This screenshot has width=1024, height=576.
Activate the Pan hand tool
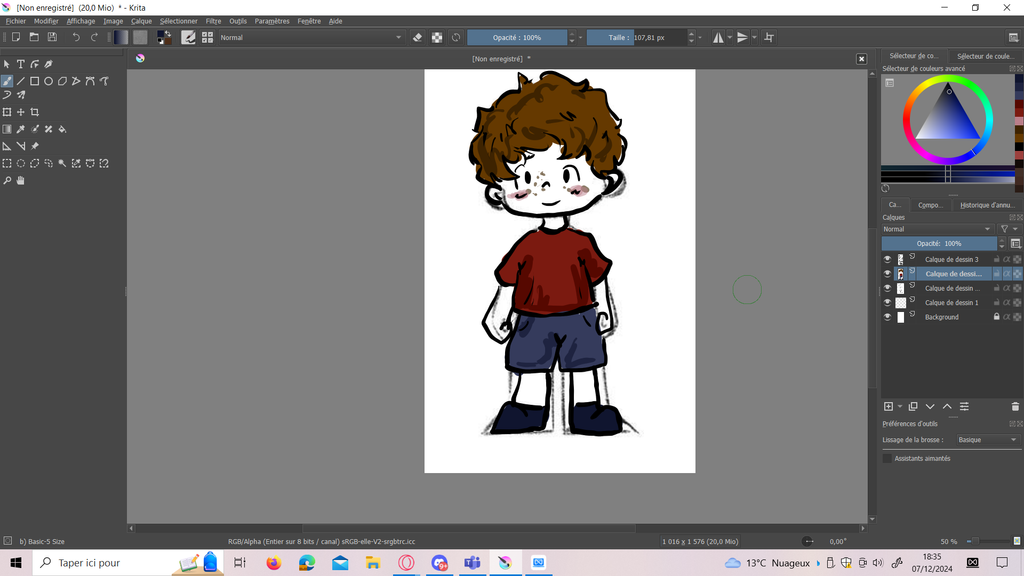20,181
